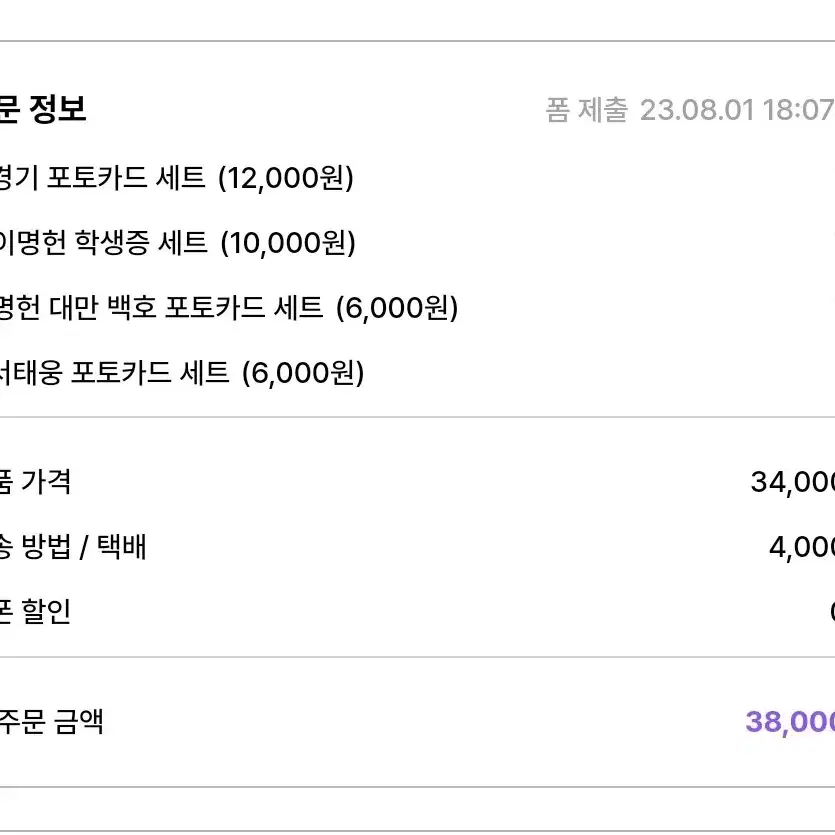Click the 배송 방법 / 택배 row label
This screenshot has height=835, width=835.
coord(73,547)
